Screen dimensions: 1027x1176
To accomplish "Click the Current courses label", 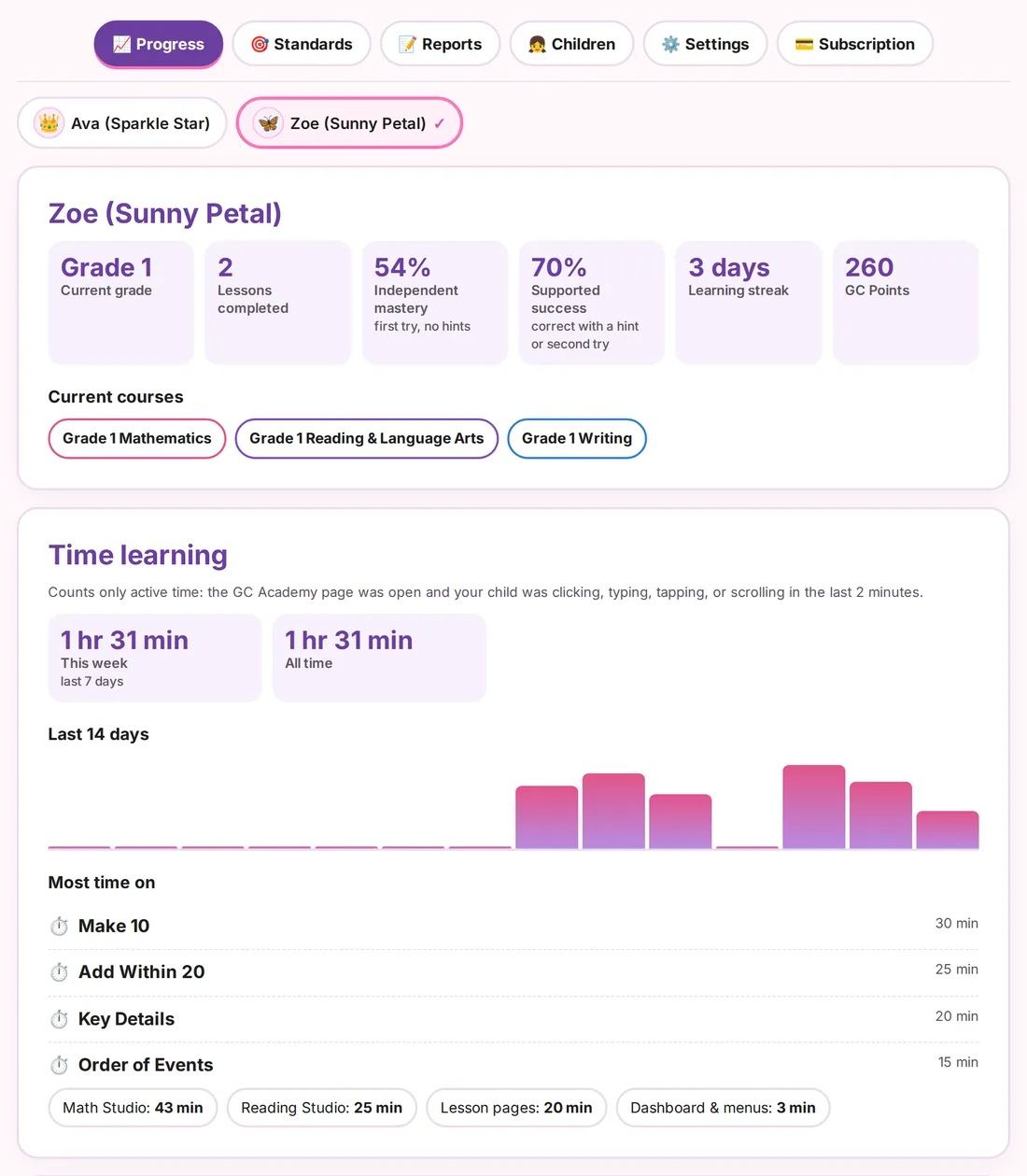I will (116, 397).
